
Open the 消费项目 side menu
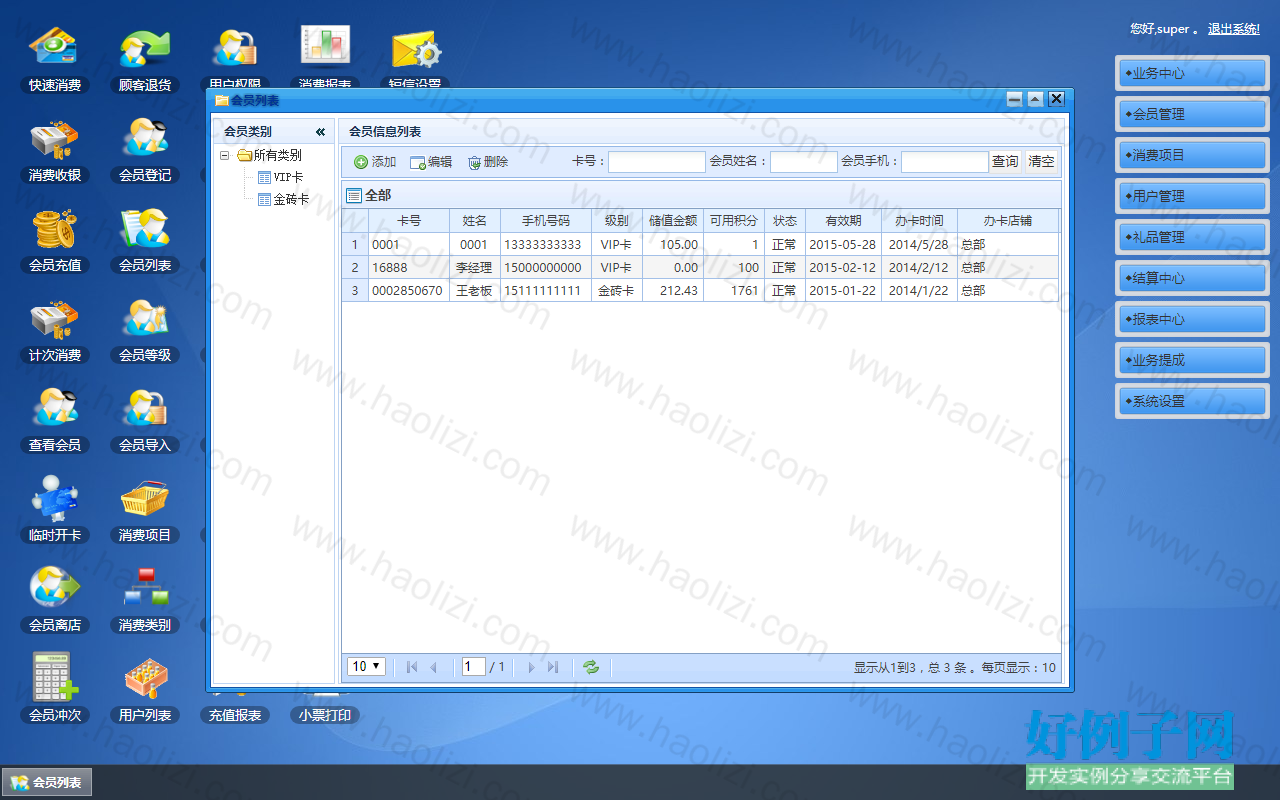click(1192, 155)
